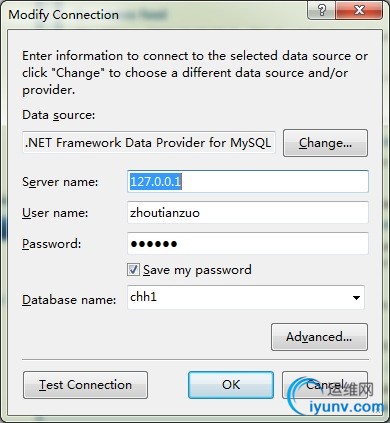The height and width of the screenshot is (423, 390).
Task: Focus the Server name field showing 127.0.0.1
Action: [x=248, y=181]
